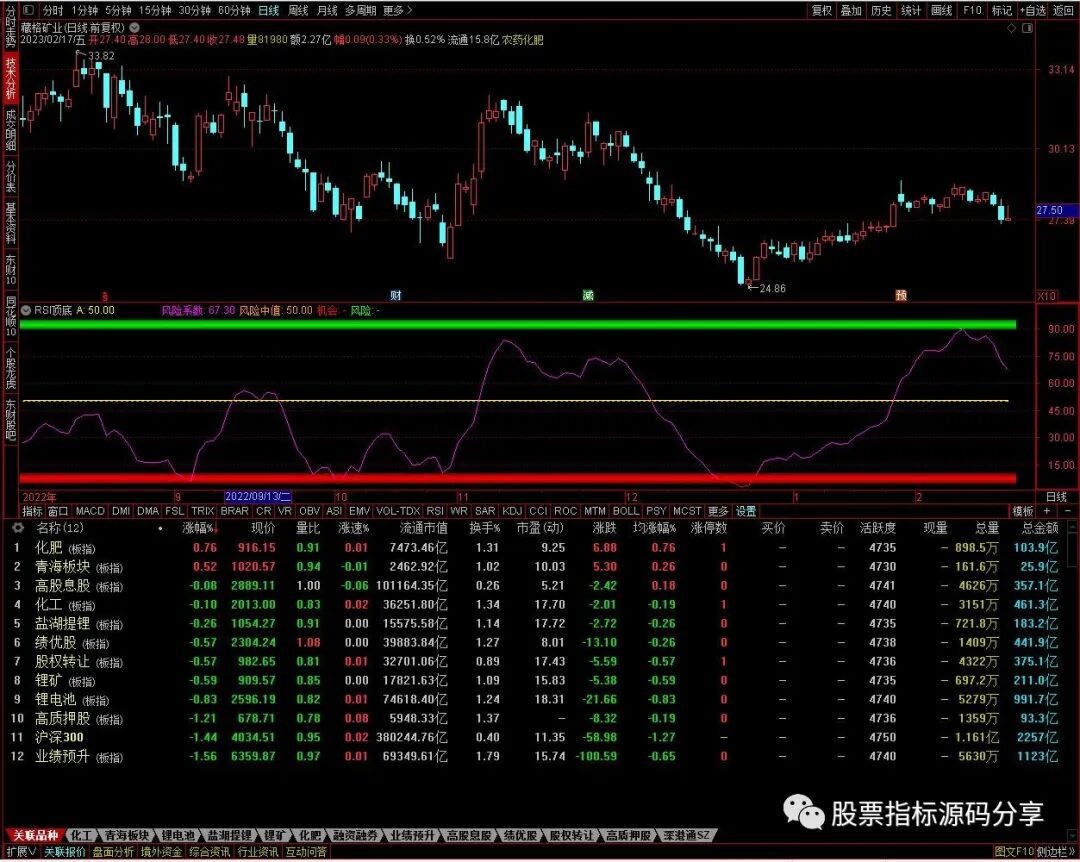Open the 盘面分析 bottom link
This screenshot has height=862, width=1080.
click(x=113, y=852)
